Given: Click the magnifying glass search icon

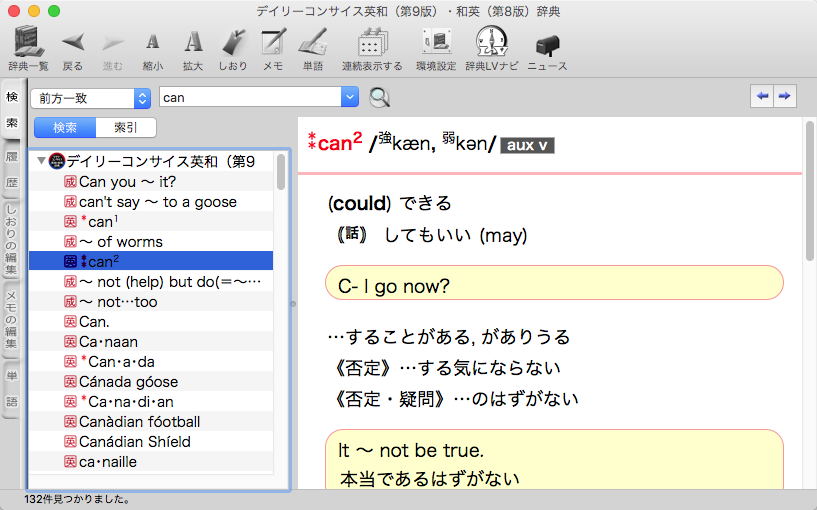Looking at the screenshot, I should pos(380,97).
